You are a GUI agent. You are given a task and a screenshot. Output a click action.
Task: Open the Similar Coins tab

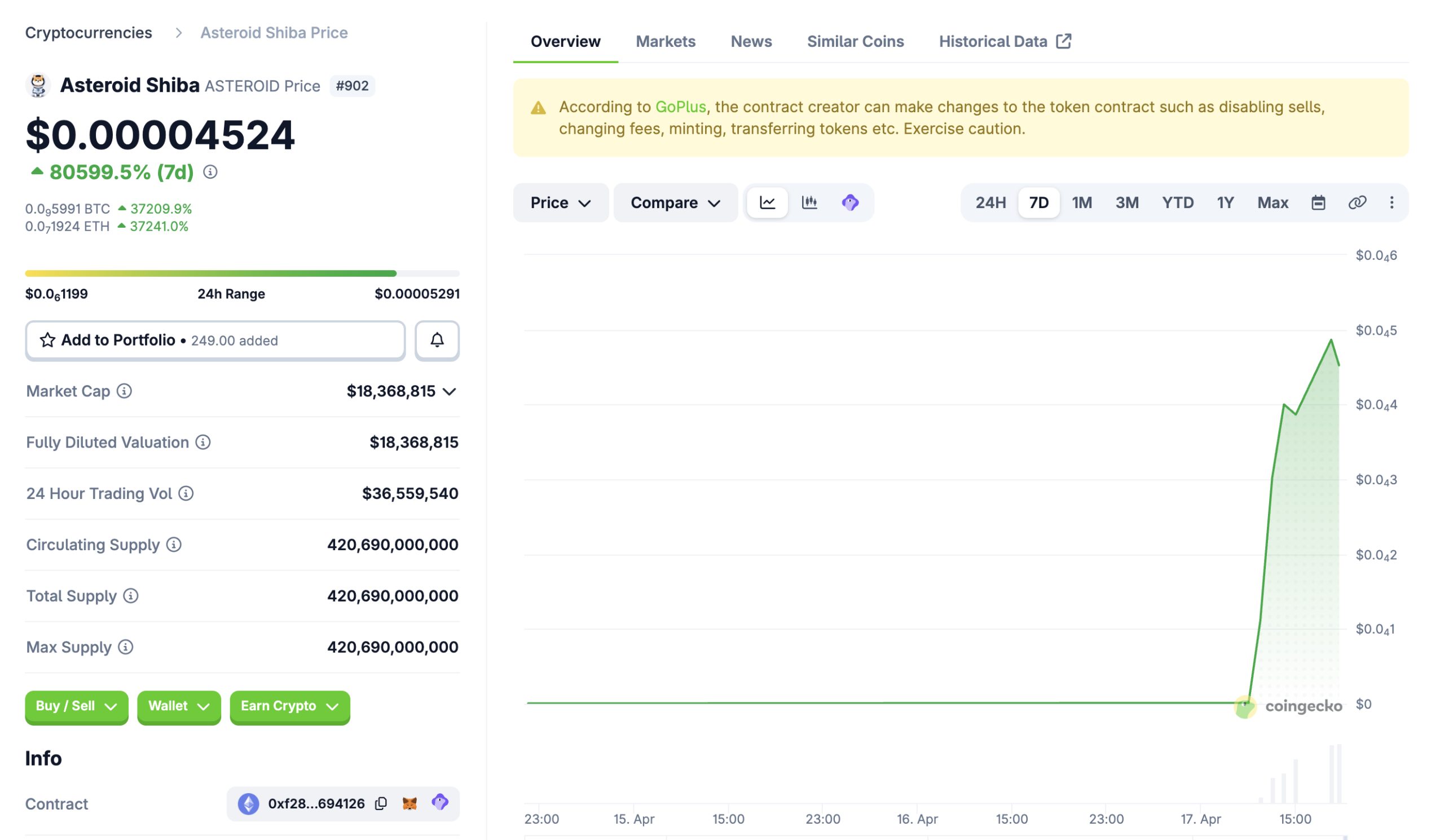(x=855, y=41)
